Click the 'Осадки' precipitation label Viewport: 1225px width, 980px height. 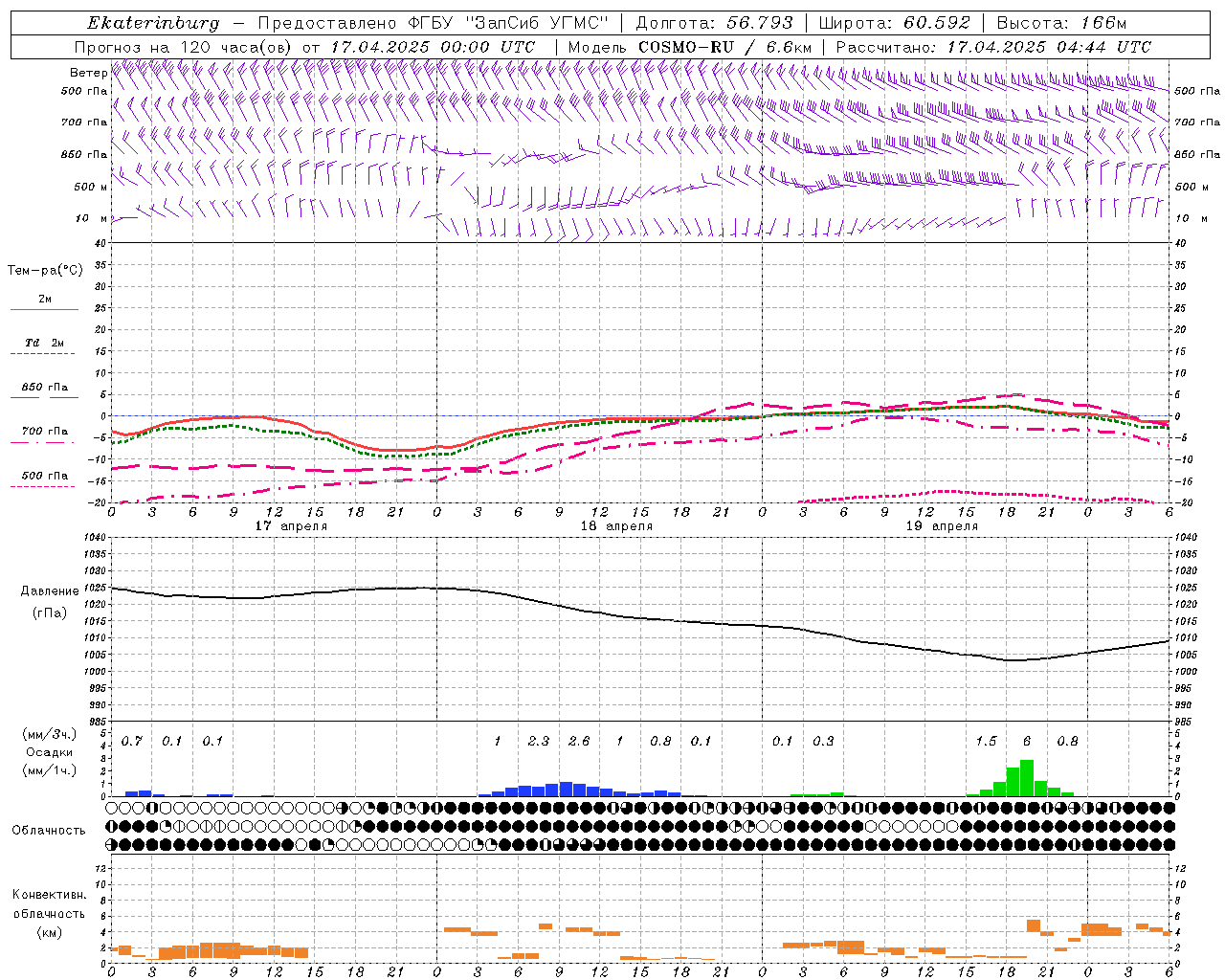coord(50,752)
